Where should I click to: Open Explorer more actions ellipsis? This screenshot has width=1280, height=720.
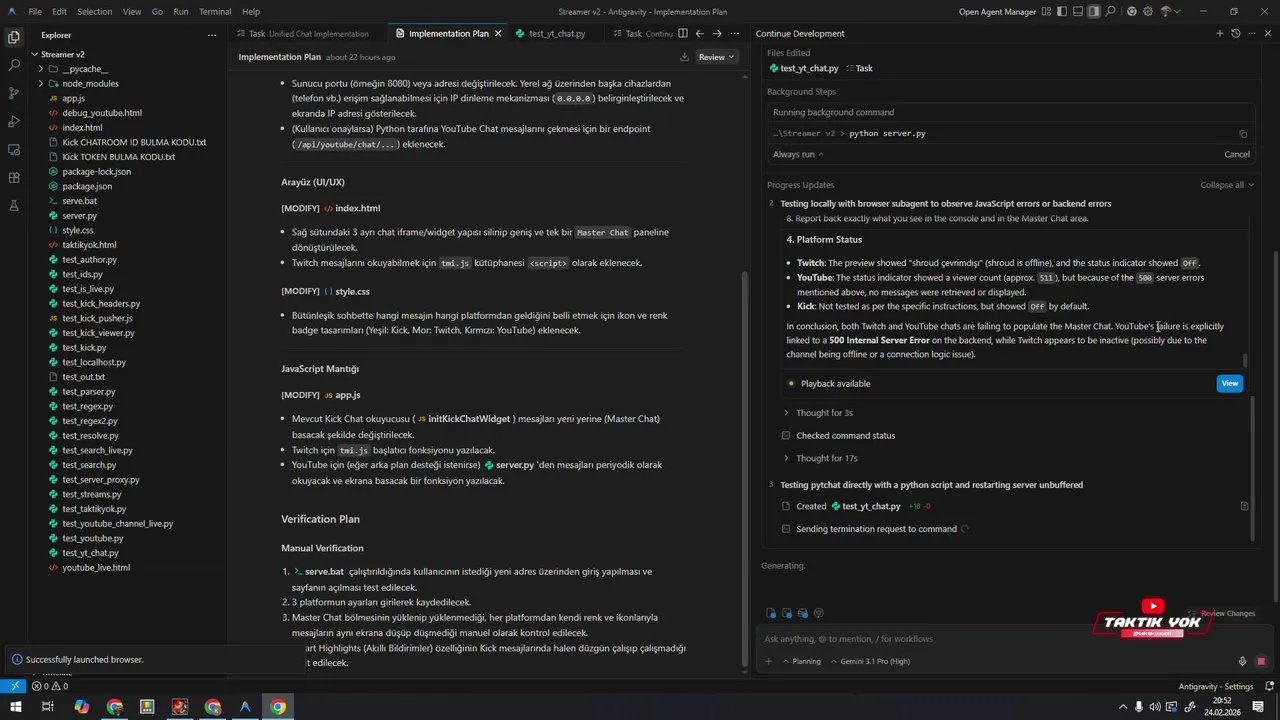[x=211, y=34]
